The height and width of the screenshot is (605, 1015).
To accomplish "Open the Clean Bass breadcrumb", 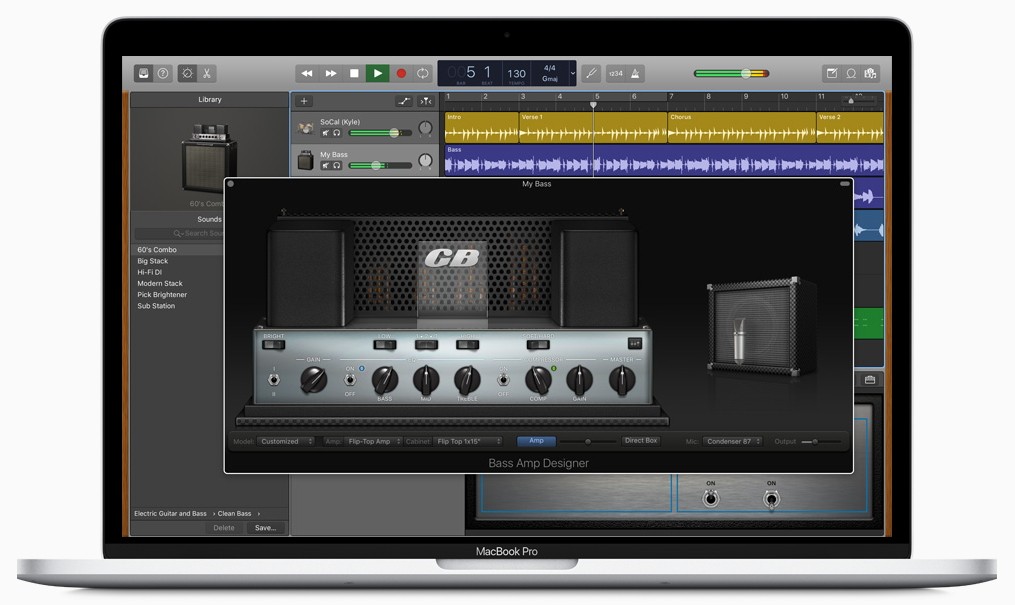I will pos(234,513).
